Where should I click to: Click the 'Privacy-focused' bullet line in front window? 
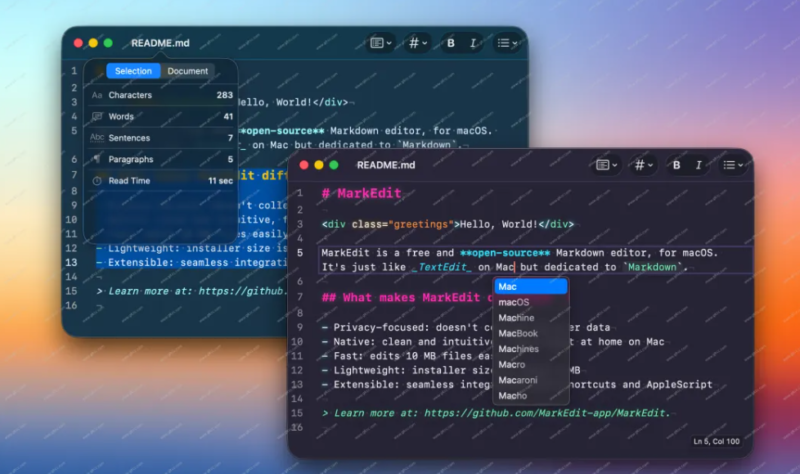tap(466, 328)
